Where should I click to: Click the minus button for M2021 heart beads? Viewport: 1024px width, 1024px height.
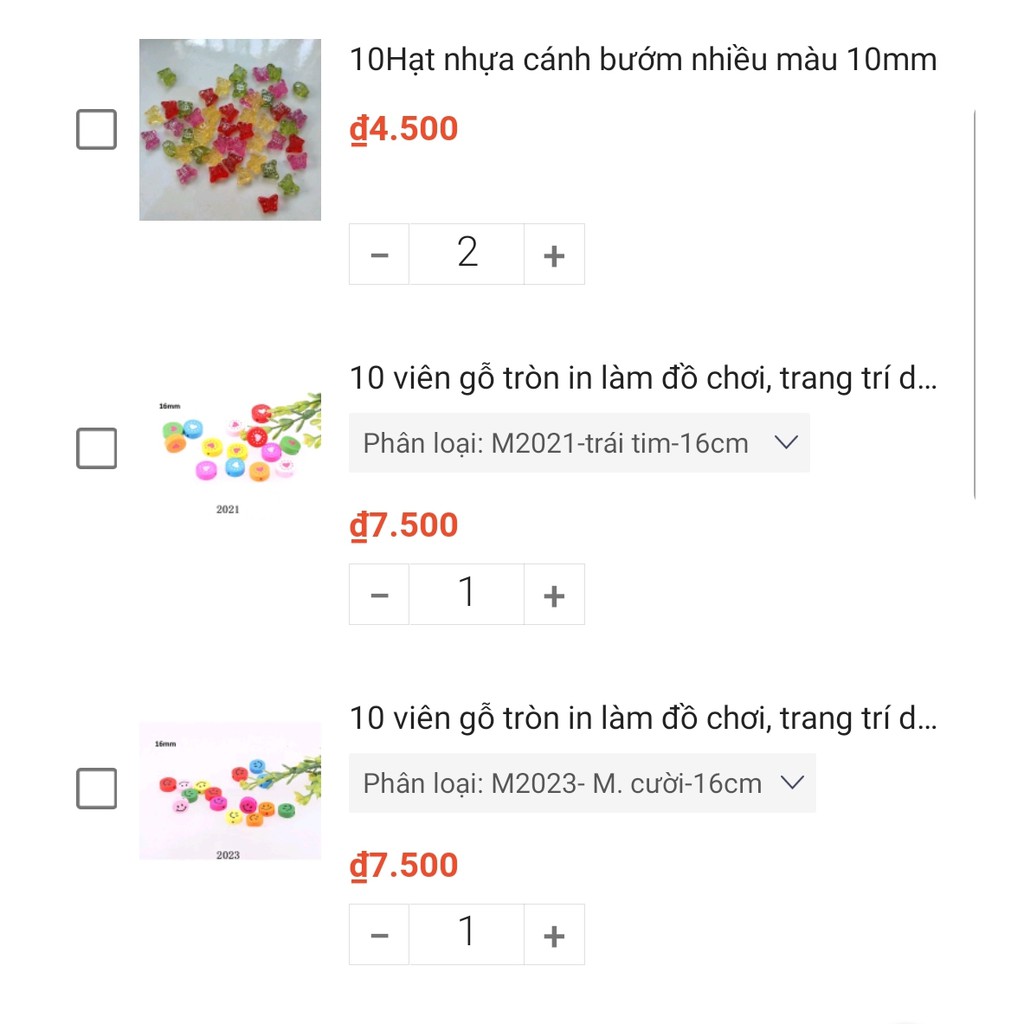[379, 593]
